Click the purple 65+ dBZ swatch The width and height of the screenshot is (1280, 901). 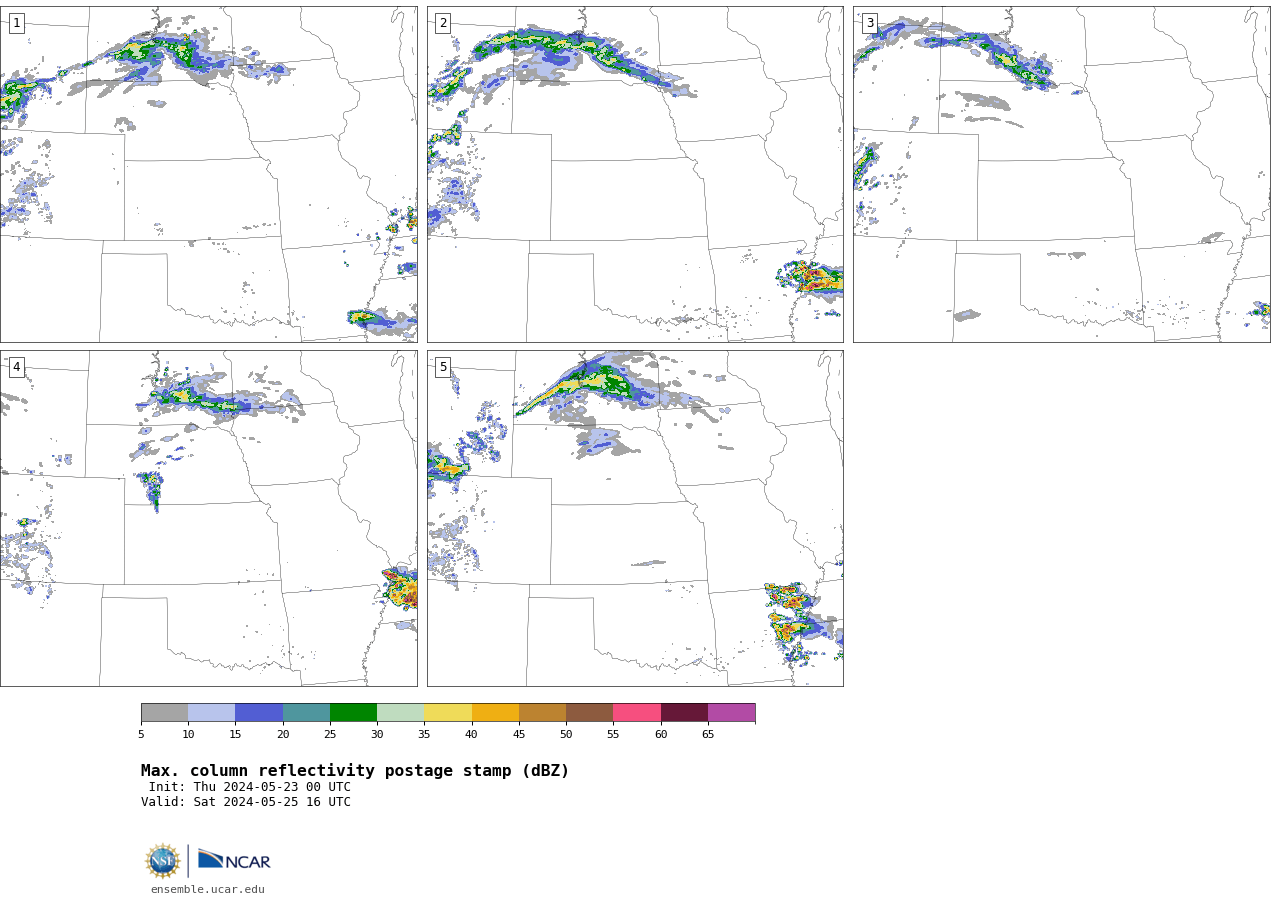732,712
